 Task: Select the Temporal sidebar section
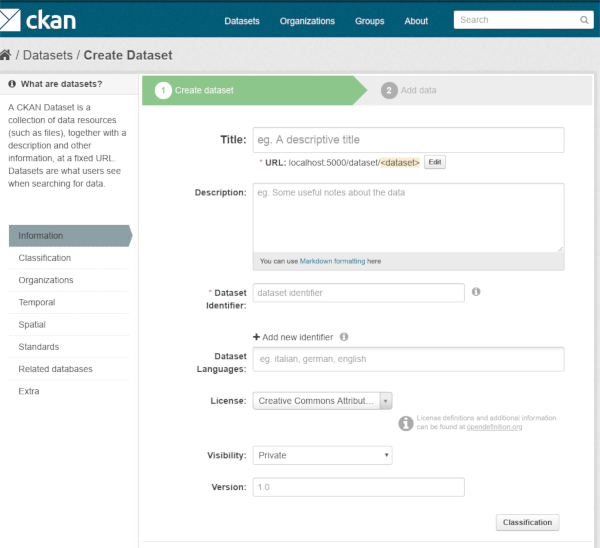pos(69,302)
